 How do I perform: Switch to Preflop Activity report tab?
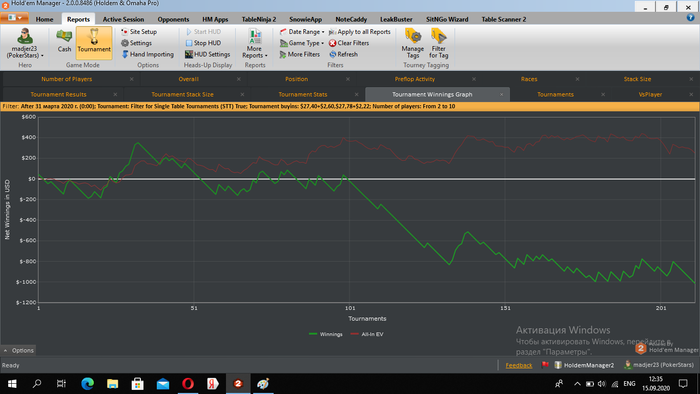414,79
